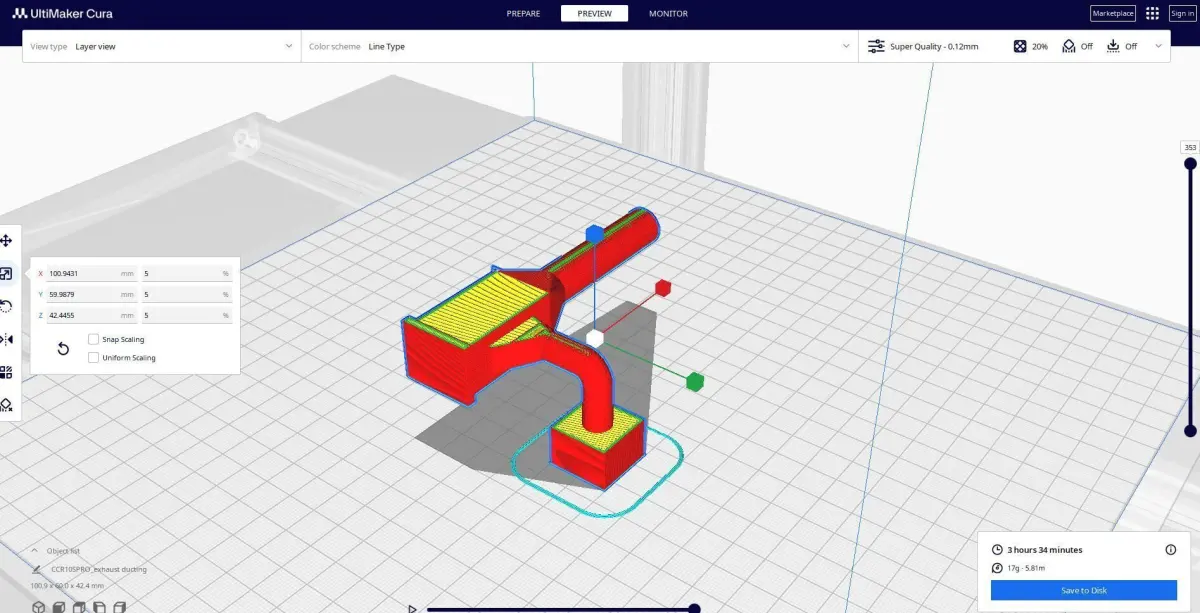Switch to top view cube icon

tap(79, 606)
